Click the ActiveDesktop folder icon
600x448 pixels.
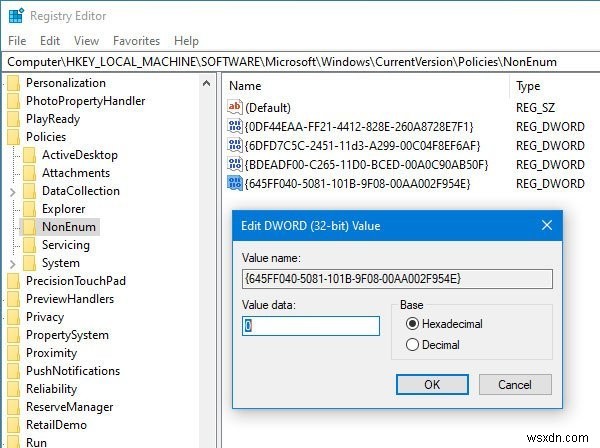point(29,155)
